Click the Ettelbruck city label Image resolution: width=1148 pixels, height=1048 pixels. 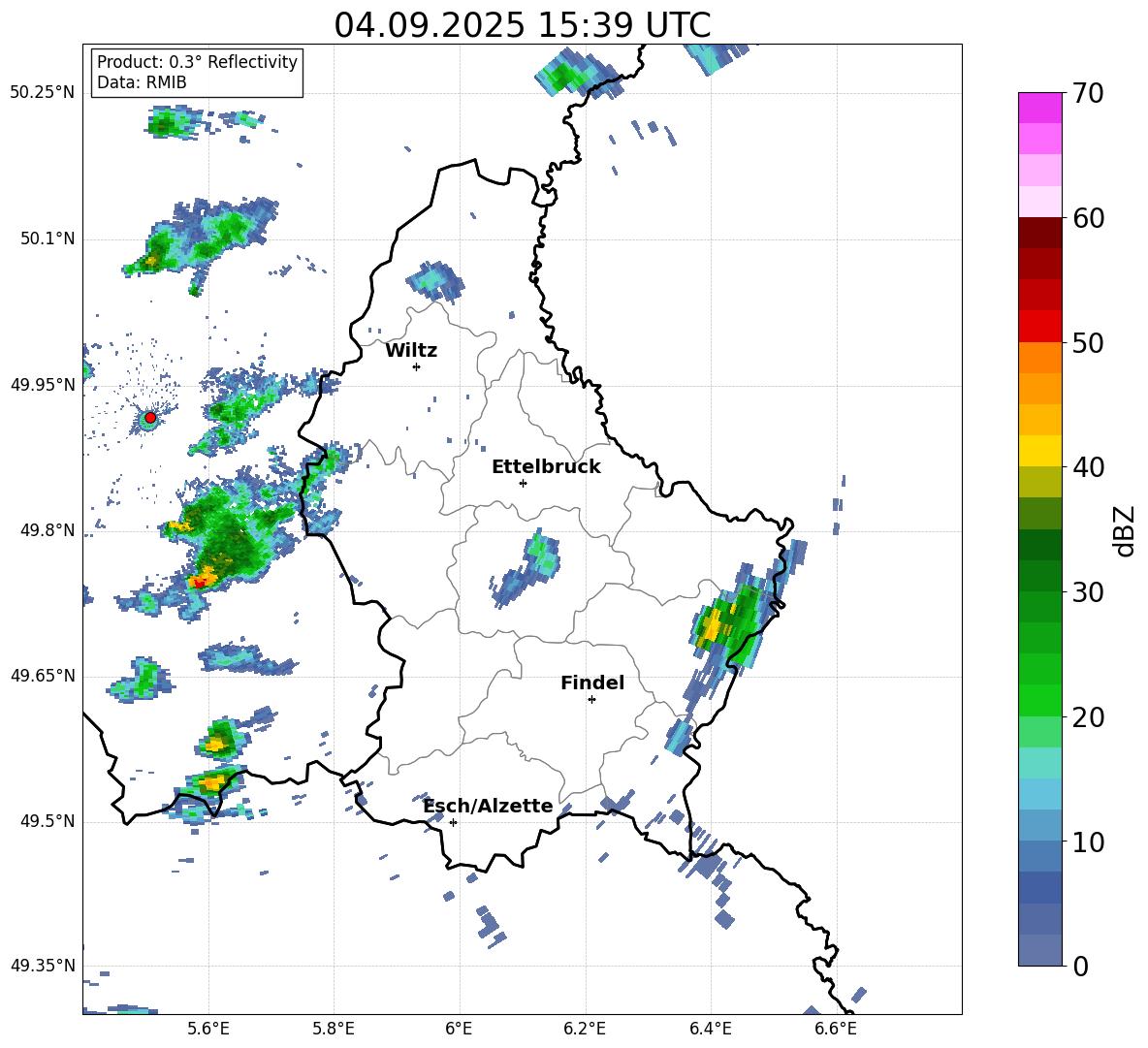[x=546, y=467]
